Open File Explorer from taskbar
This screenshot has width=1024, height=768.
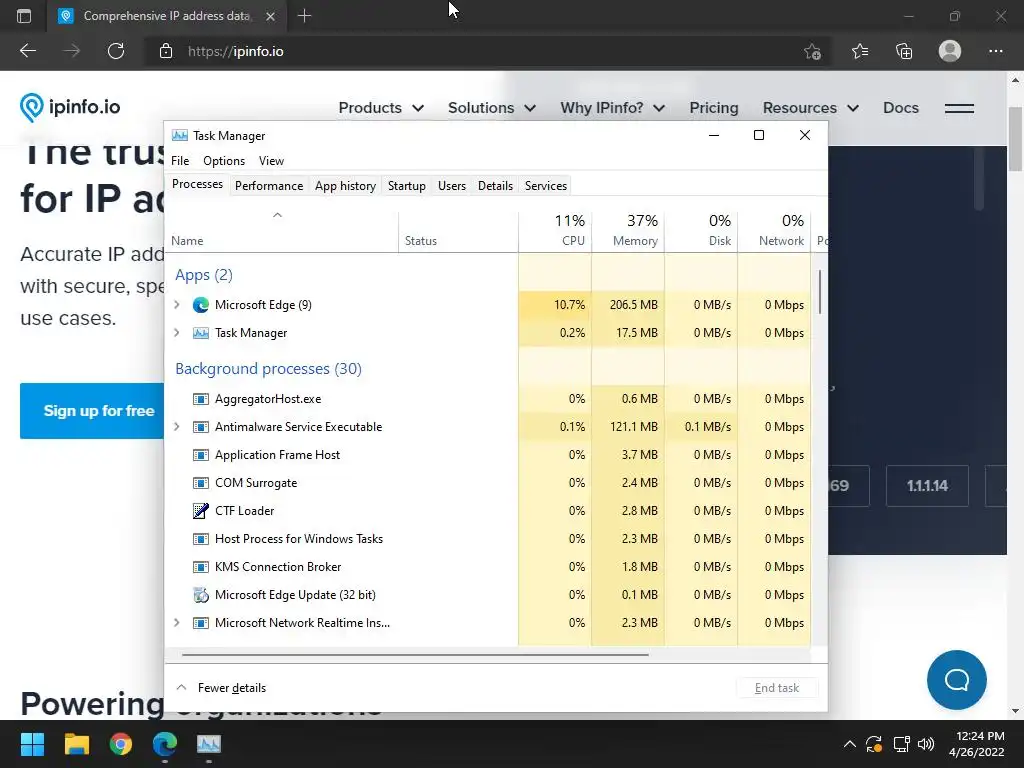pos(76,744)
